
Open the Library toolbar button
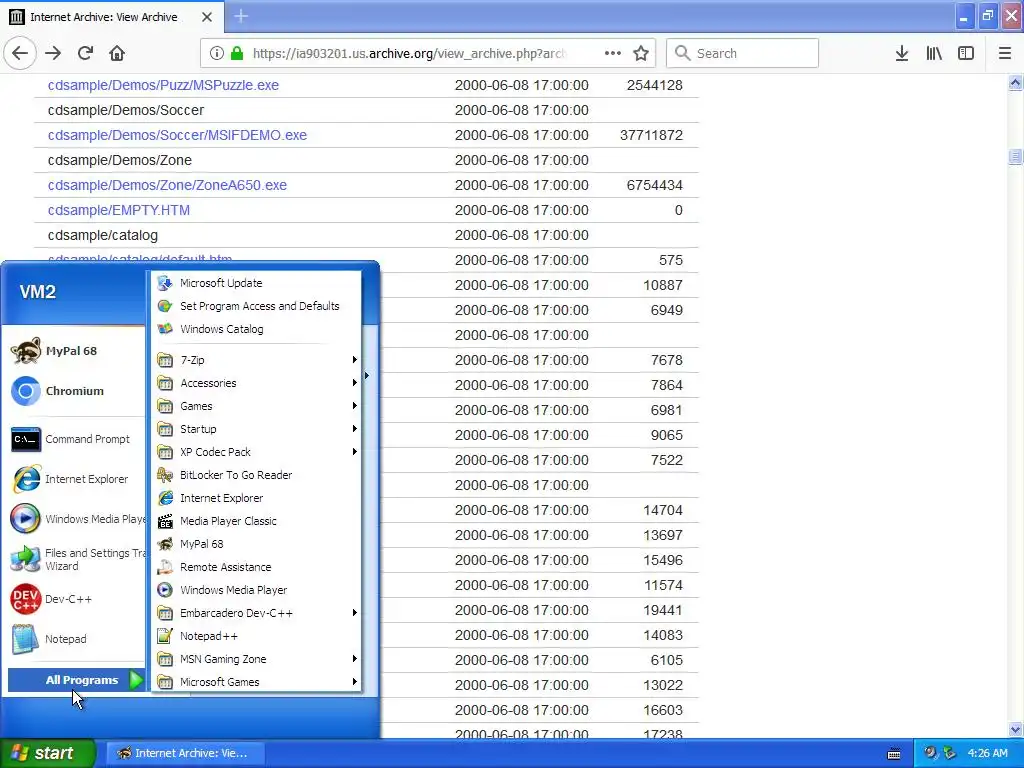pyautogui.click(x=934, y=53)
